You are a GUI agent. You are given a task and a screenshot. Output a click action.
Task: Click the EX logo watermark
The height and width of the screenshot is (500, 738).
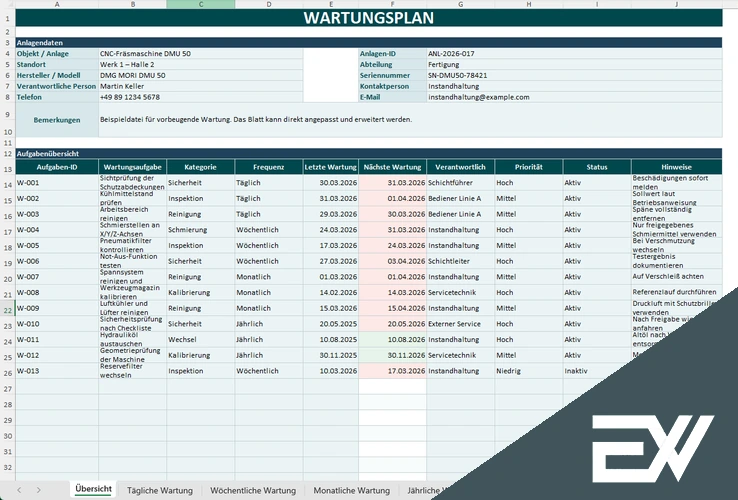[653, 449]
